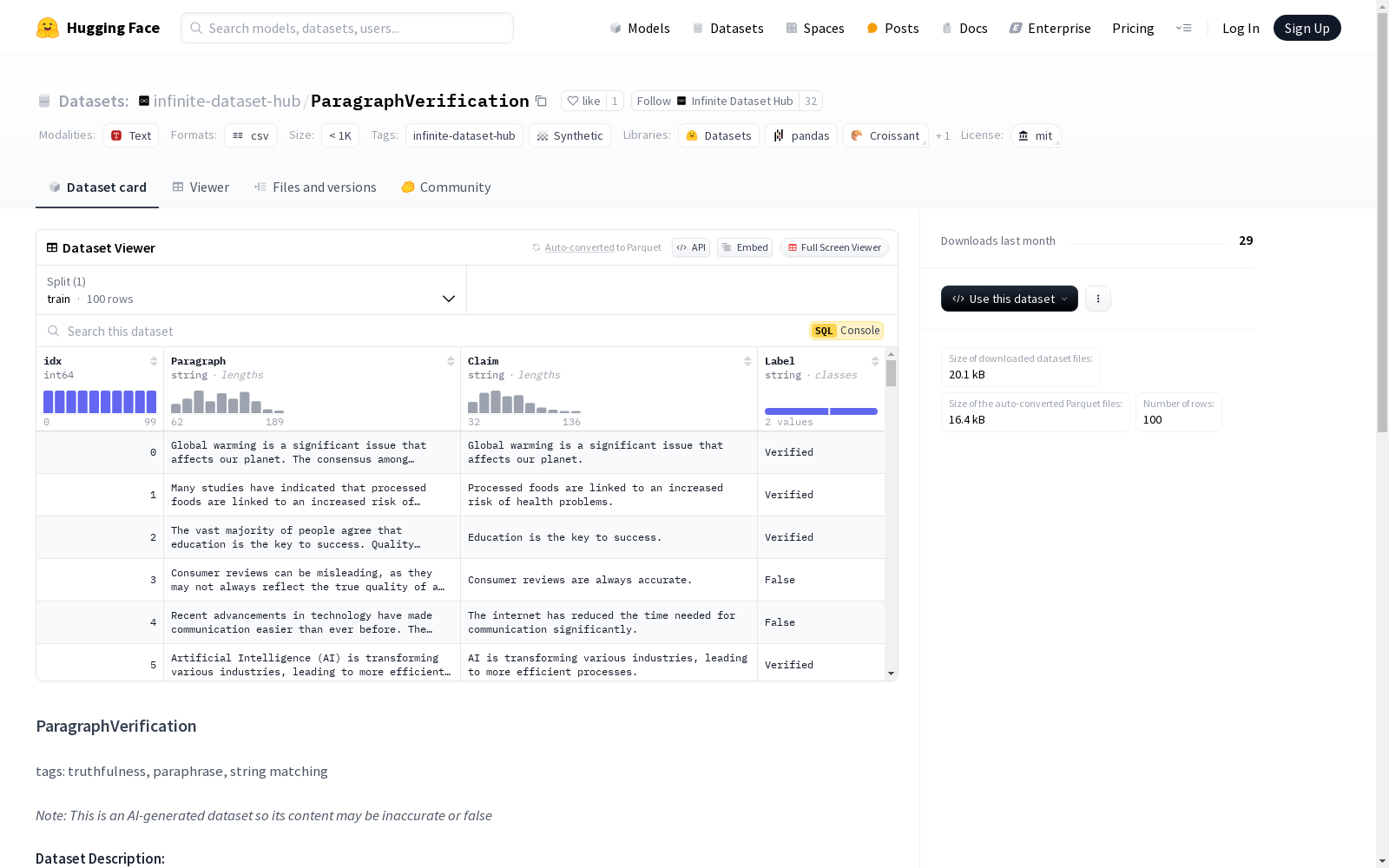
Task: Expand the Split train dropdown
Action: [x=252, y=290]
